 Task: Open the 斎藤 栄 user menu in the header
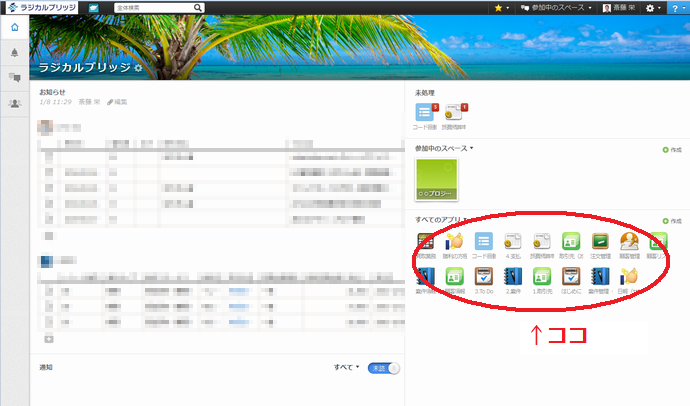pyautogui.click(x=619, y=8)
